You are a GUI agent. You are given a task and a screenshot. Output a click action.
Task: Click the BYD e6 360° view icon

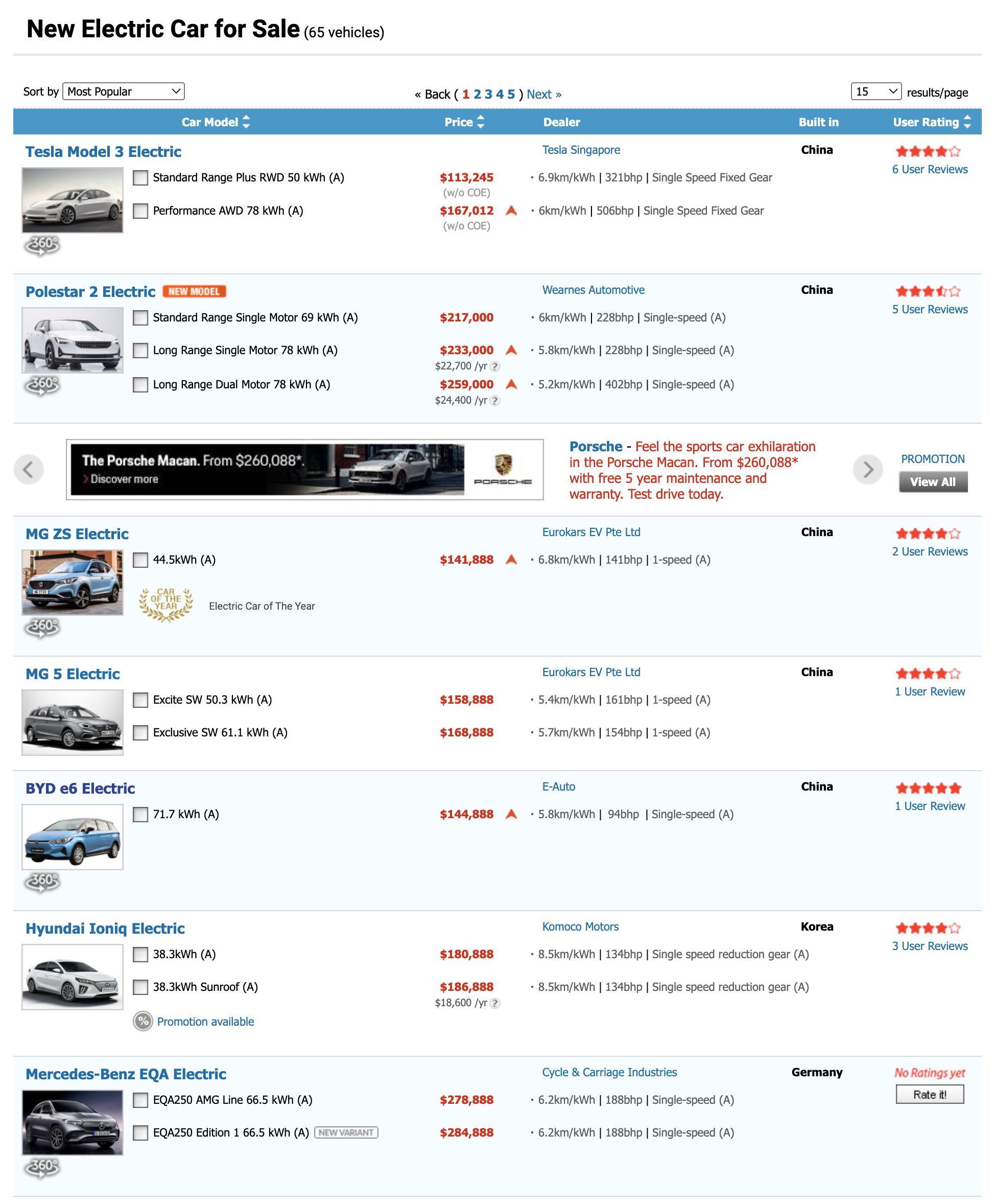(x=42, y=882)
